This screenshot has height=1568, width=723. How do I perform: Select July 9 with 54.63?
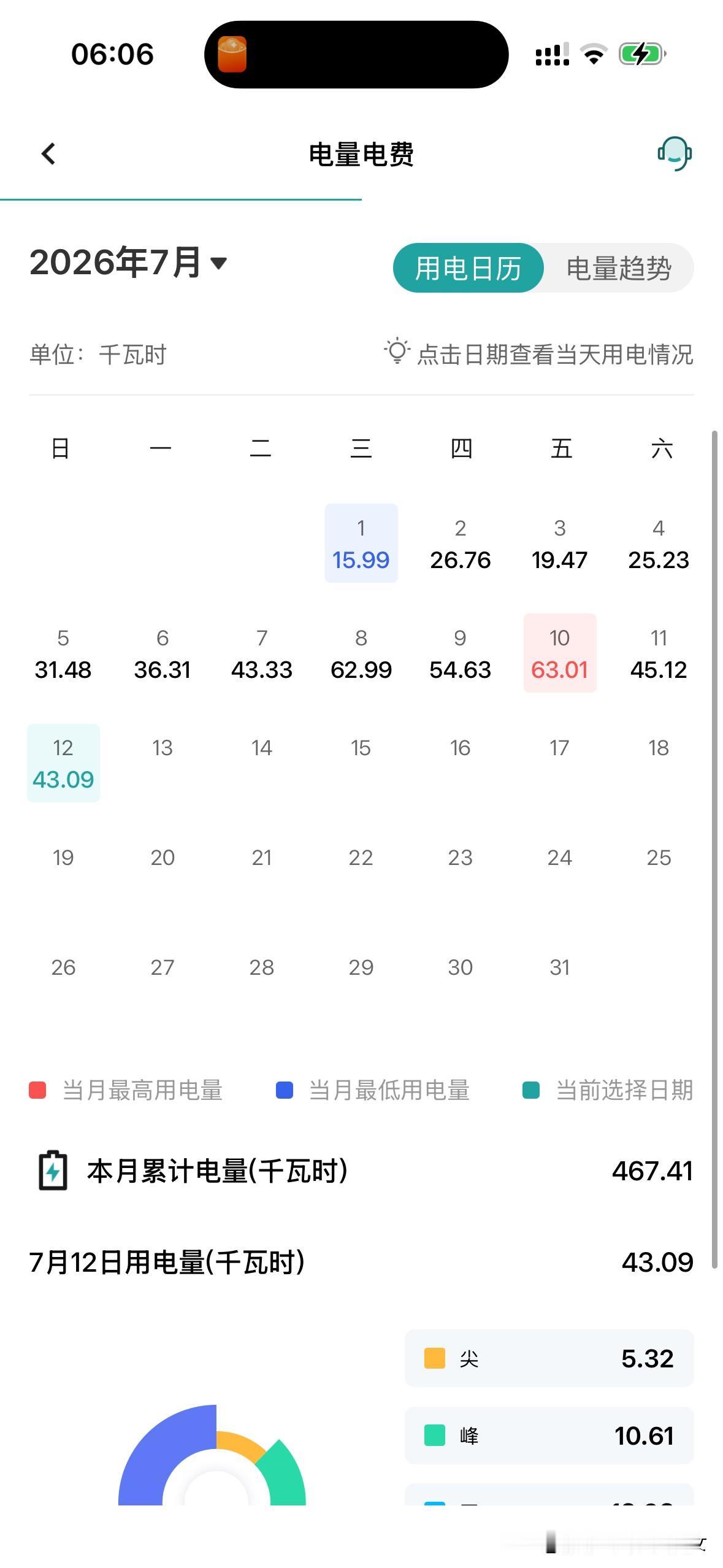(461, 653)
